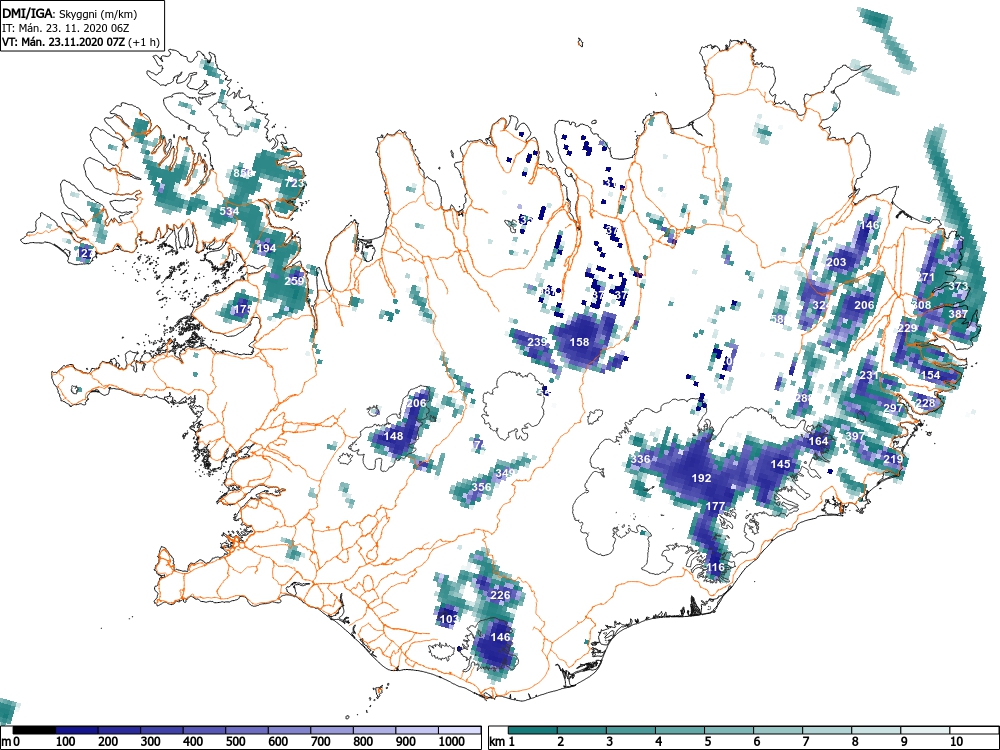Click the 228 value label
1000x750 pixels.
[x=925, y=402]
